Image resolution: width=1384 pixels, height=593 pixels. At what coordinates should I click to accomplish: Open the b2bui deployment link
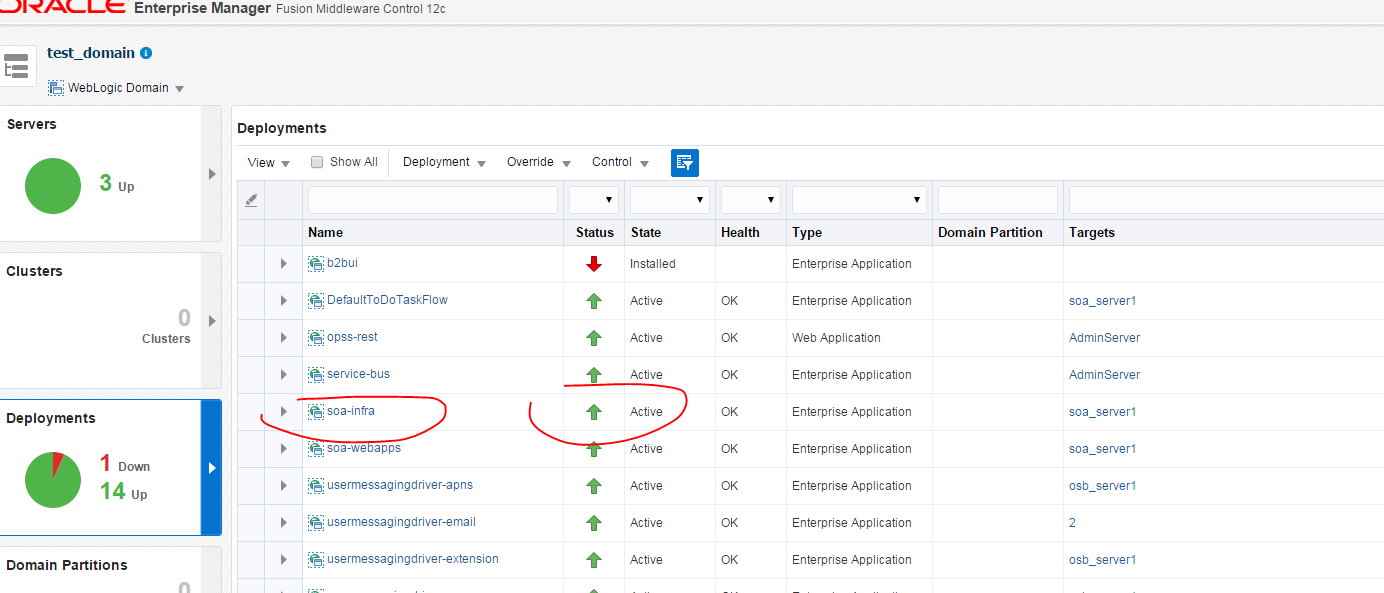point(341,263)
